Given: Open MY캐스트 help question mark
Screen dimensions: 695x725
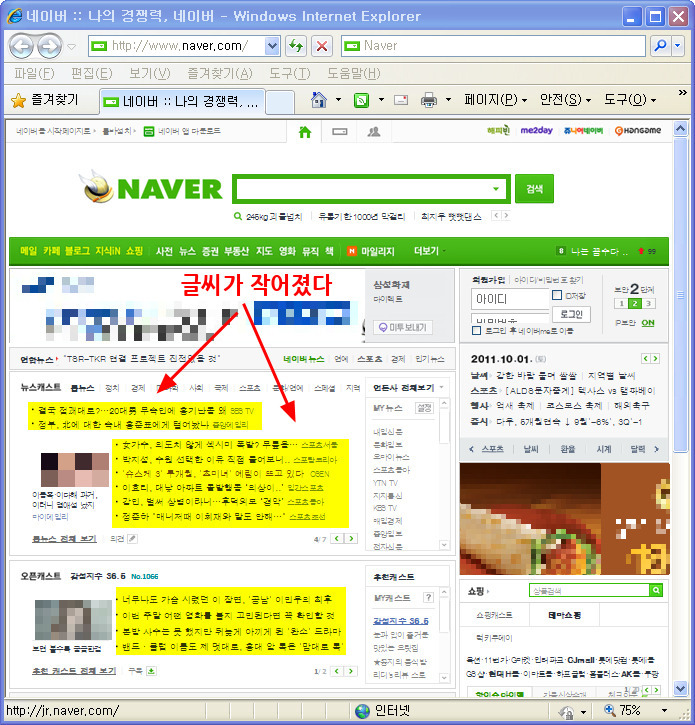Looking at the screenshot, I should click(x=429, y=597).
